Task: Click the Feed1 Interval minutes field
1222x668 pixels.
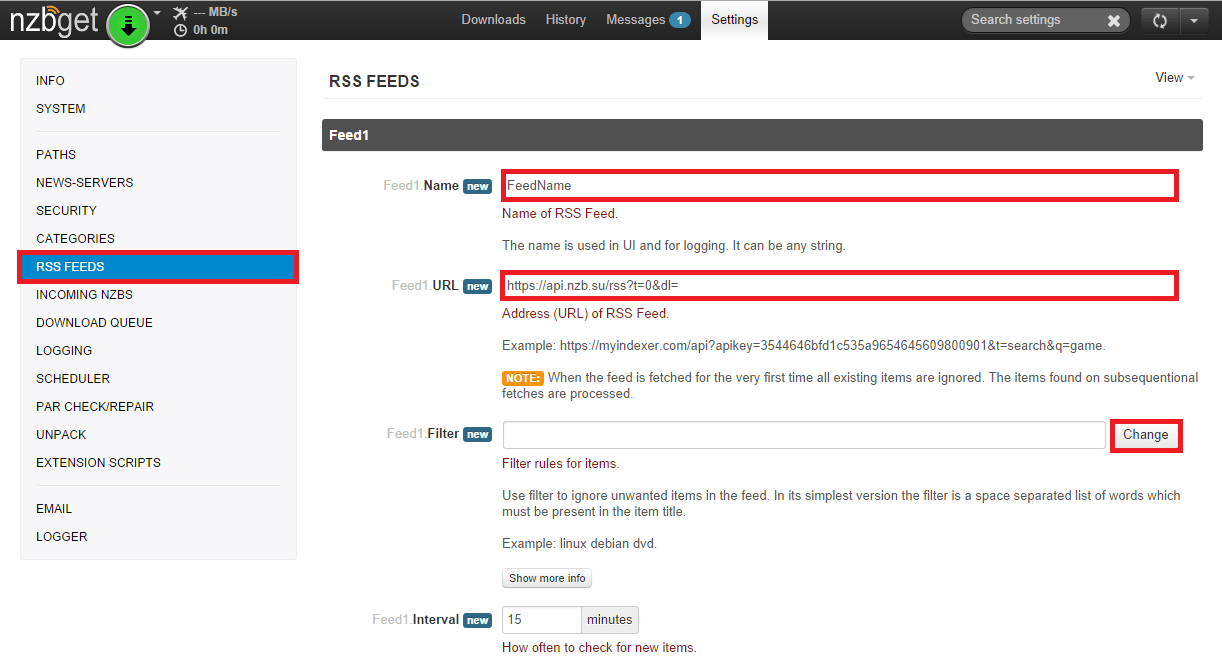Action: [541, 620]
